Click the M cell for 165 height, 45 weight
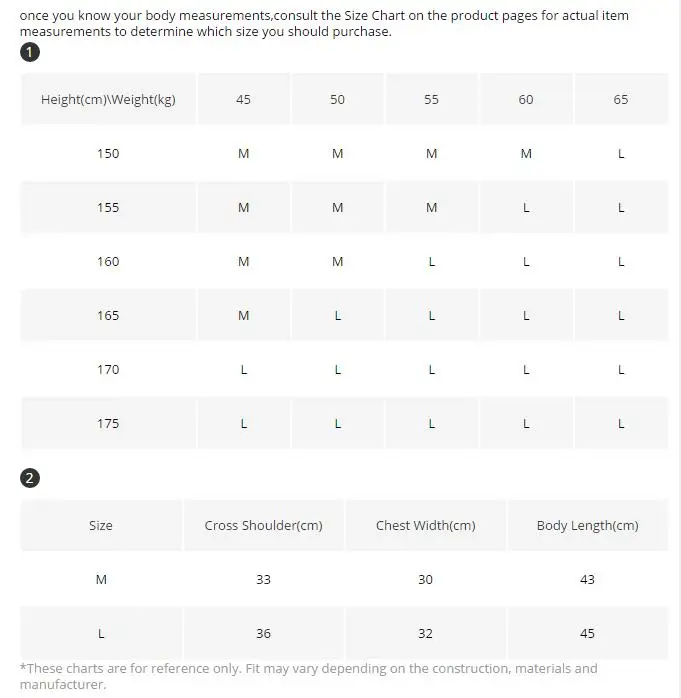Image resolution: width=681 pixels, height=698 pixels. coord(243,316)
